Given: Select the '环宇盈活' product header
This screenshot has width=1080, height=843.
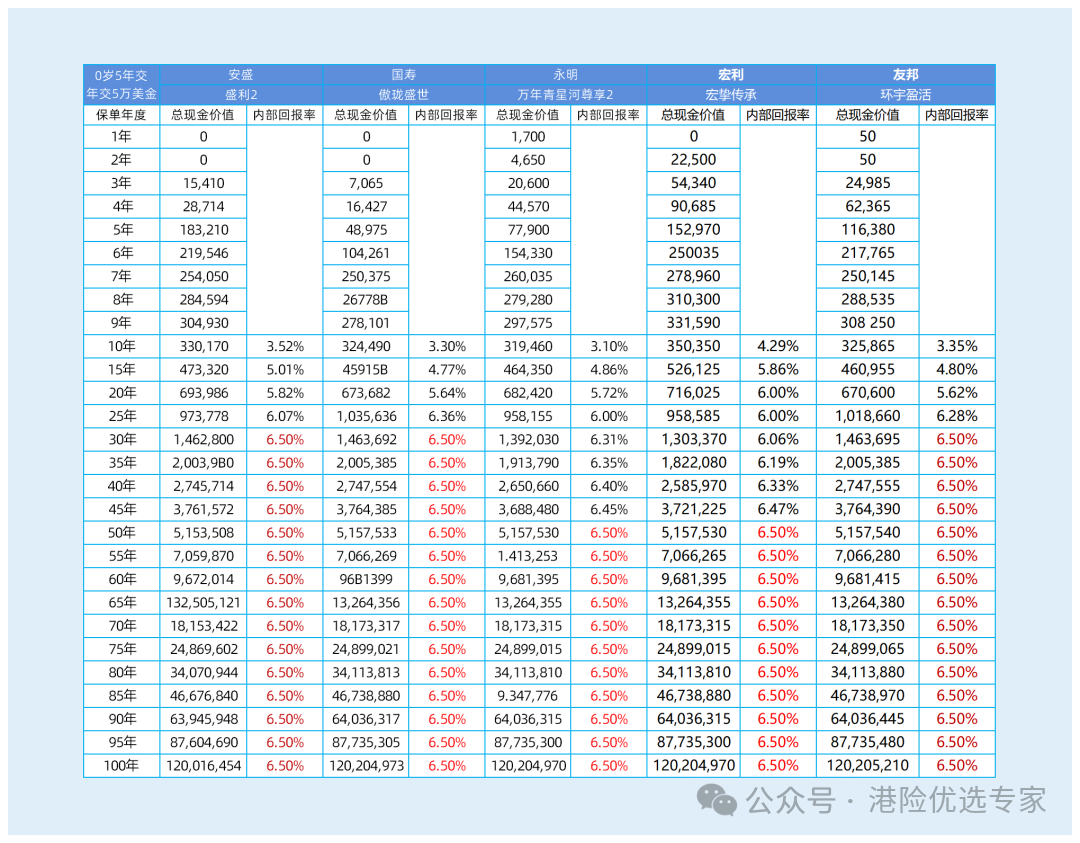Looking at the screenshot, I should 906,94.
